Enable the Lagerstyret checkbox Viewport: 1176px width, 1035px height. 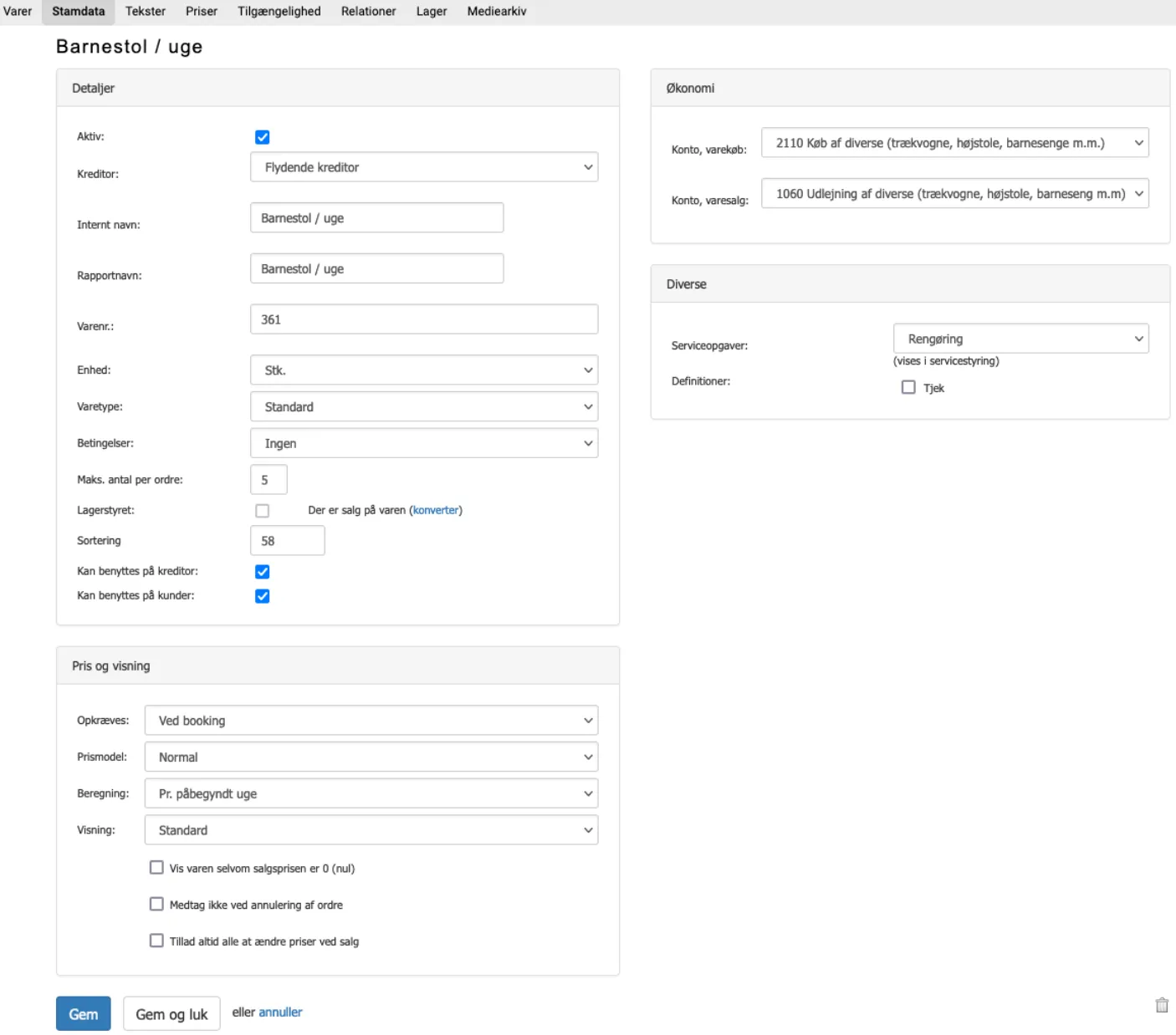pyautogui.click(x=262, y=511)
